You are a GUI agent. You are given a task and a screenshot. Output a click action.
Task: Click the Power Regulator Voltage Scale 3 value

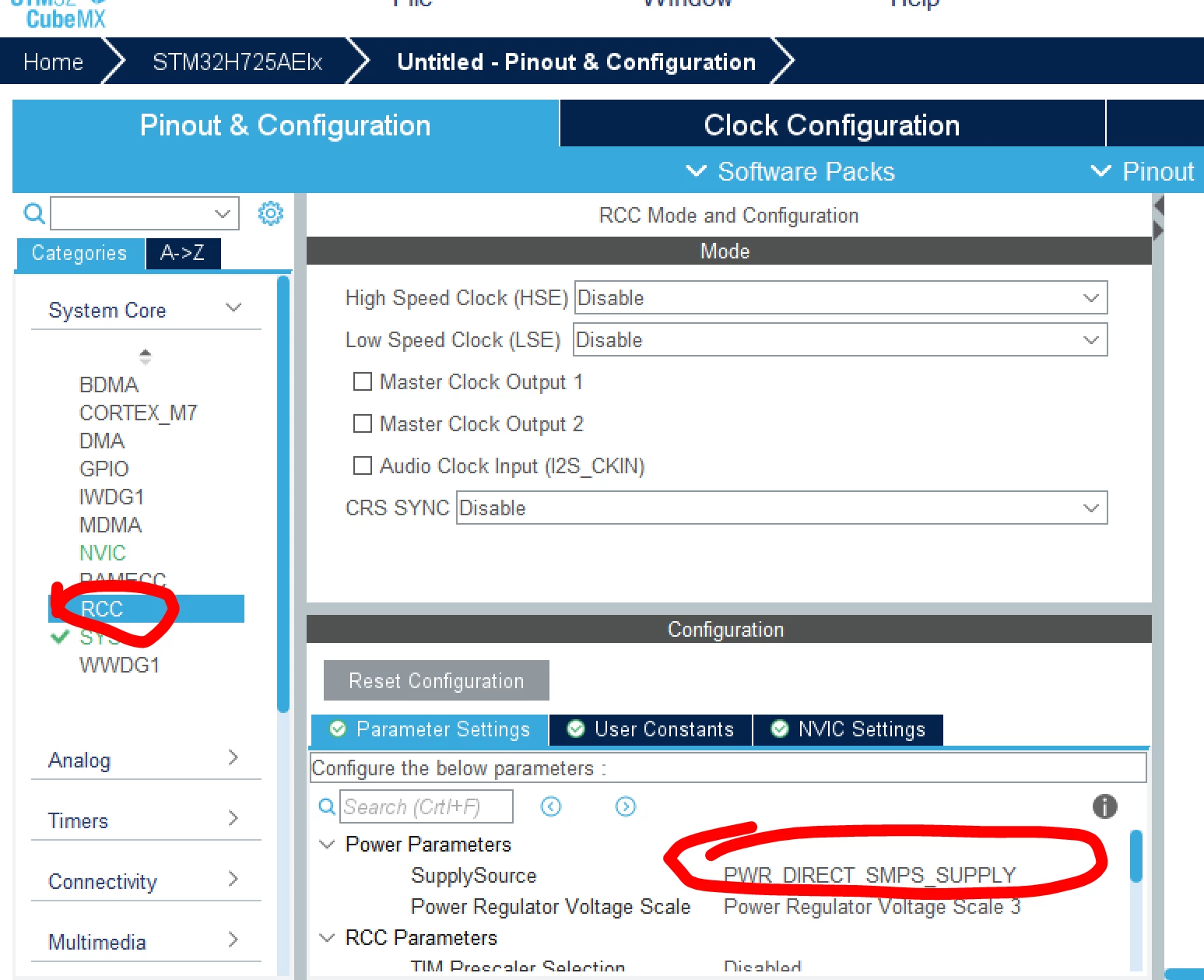tap(872, 906)
